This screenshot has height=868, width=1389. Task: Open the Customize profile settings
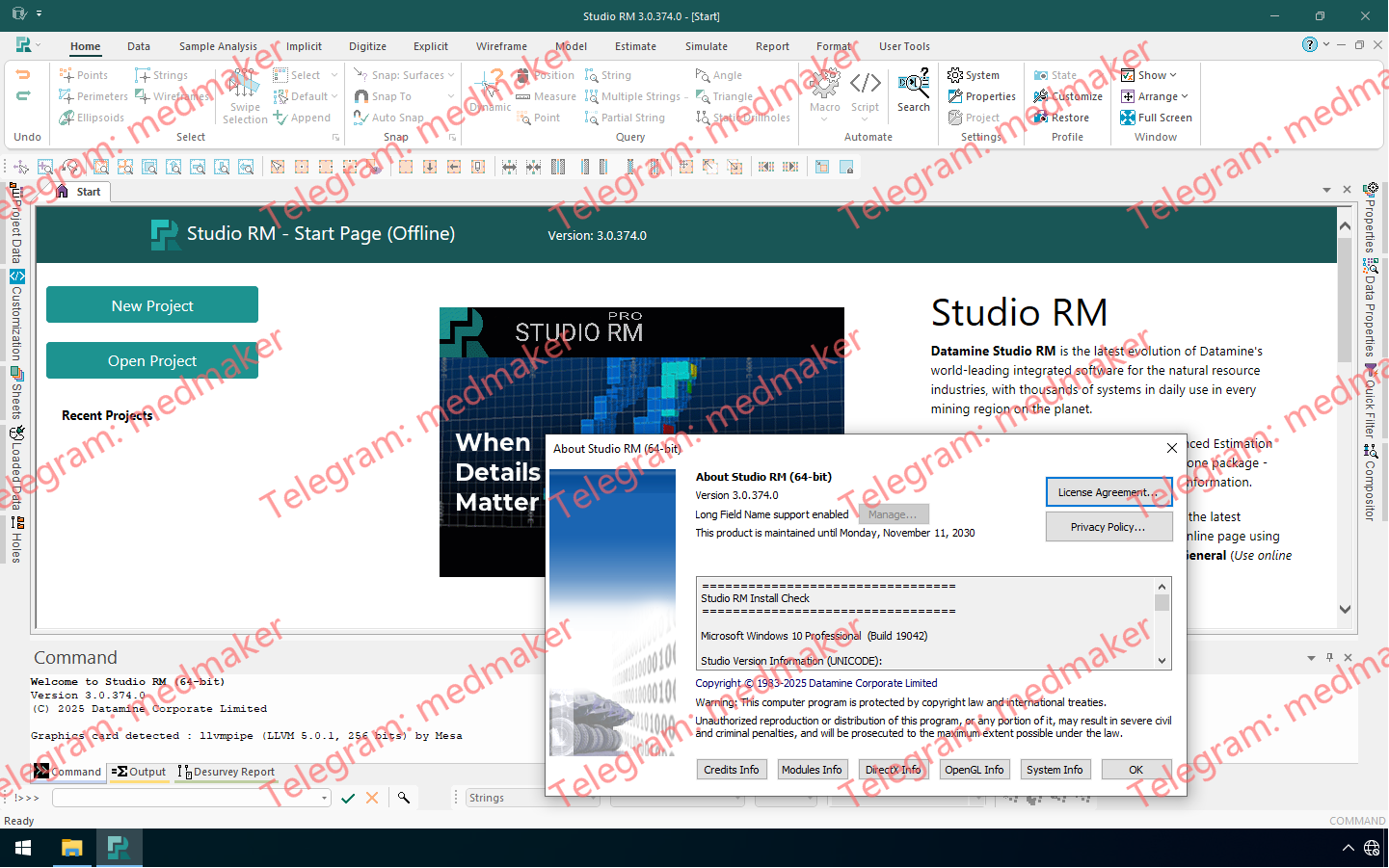coord(1068,95)
